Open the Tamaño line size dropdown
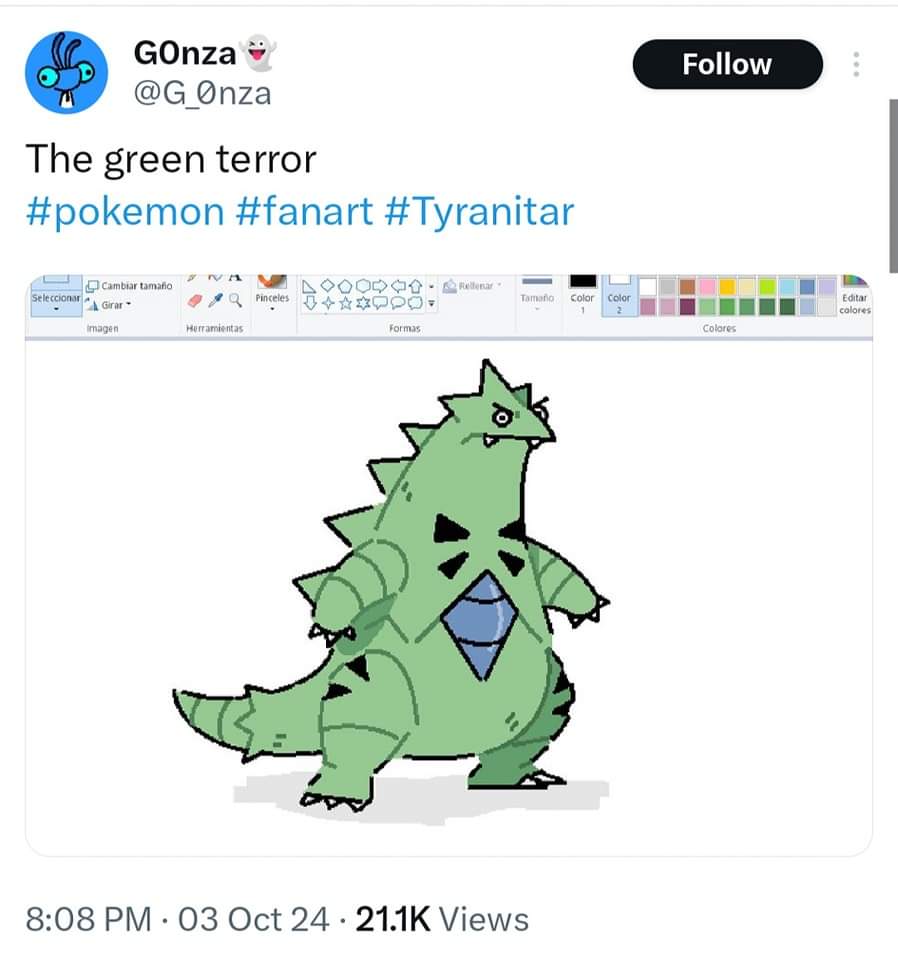Viewport: 898px width, 960px height. click(538, 298)
